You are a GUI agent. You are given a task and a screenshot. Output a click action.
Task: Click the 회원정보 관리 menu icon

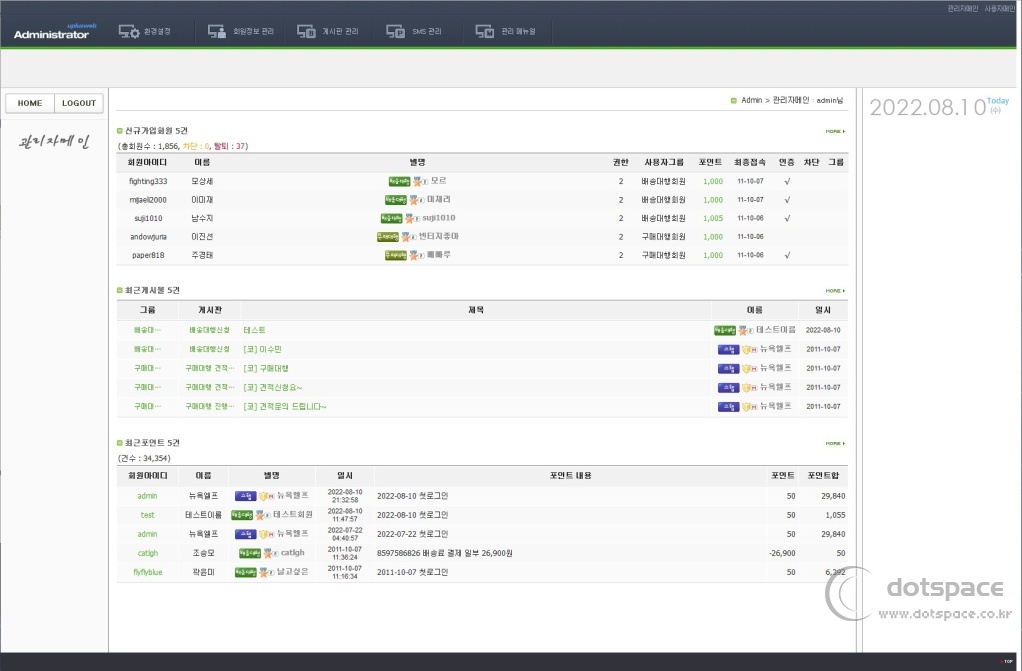point(218,32)
